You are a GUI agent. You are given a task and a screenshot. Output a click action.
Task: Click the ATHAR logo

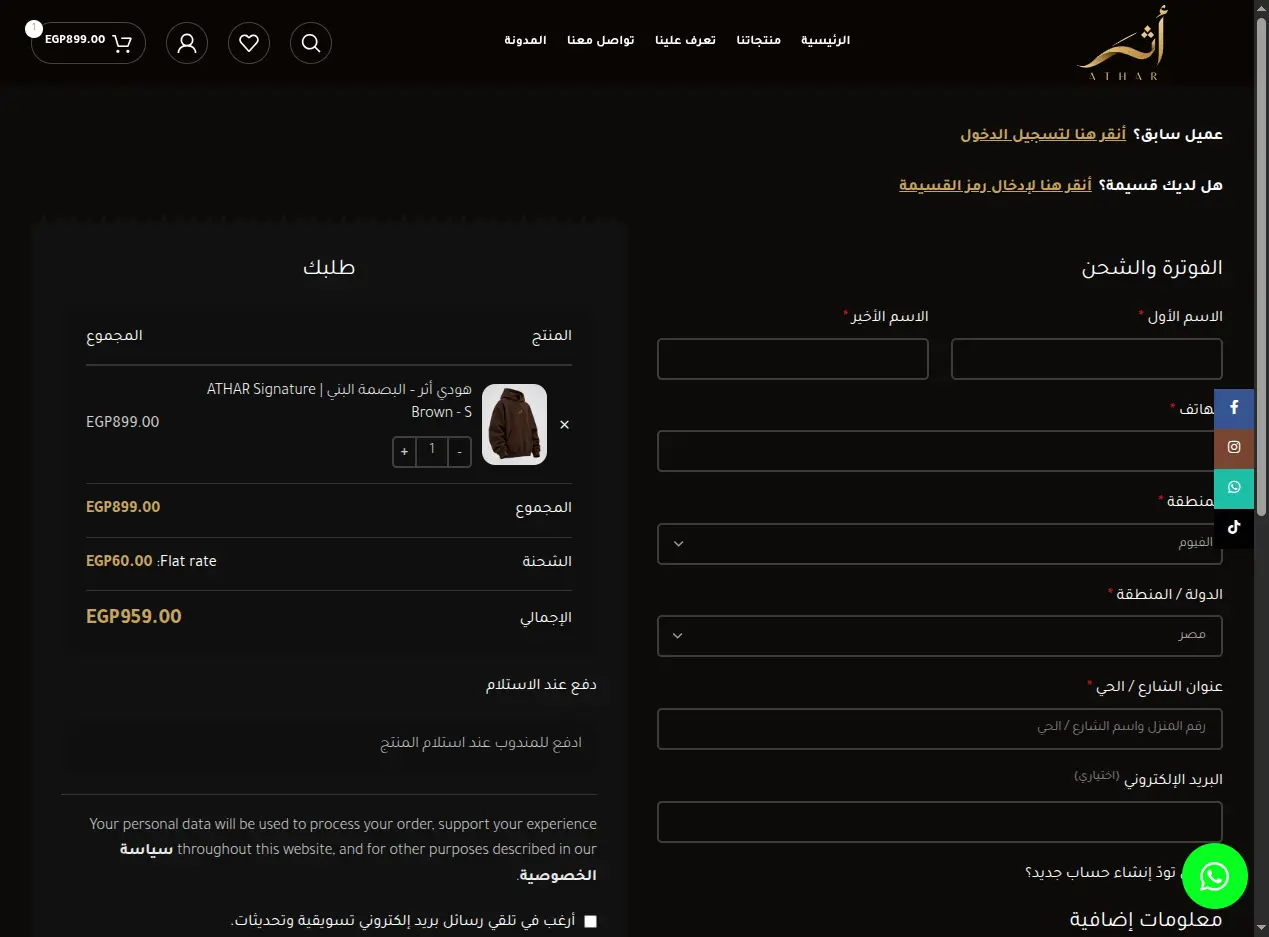(x=1122, y=43)
